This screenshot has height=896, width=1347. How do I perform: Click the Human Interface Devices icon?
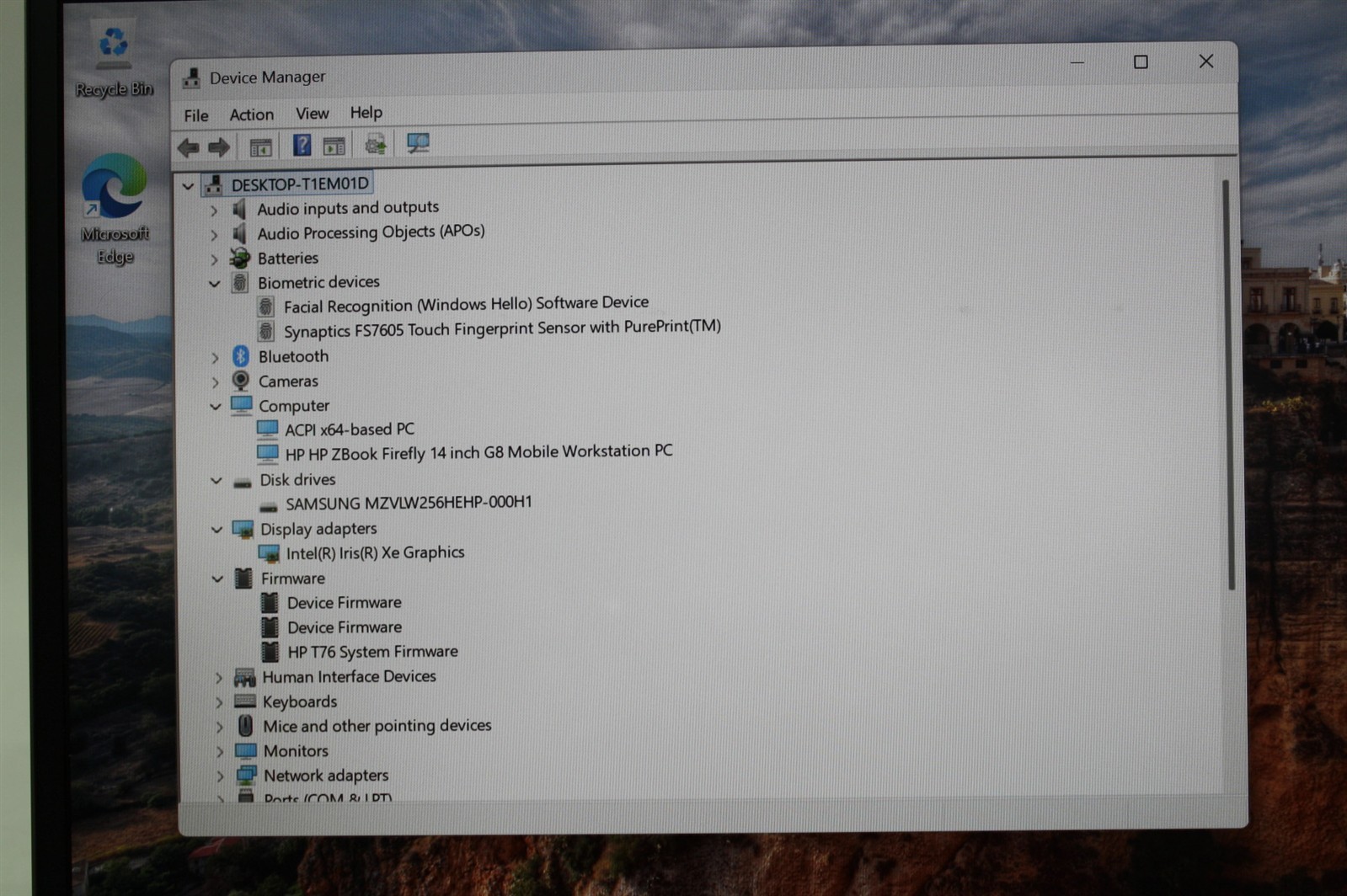[244, 676]
